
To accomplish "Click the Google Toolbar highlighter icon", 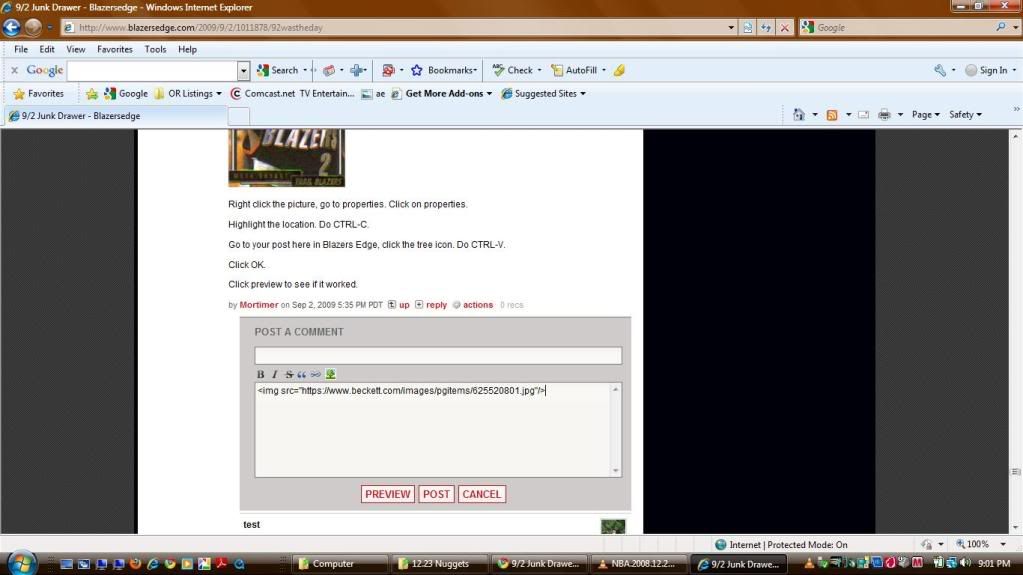I will tap(619, 70).
